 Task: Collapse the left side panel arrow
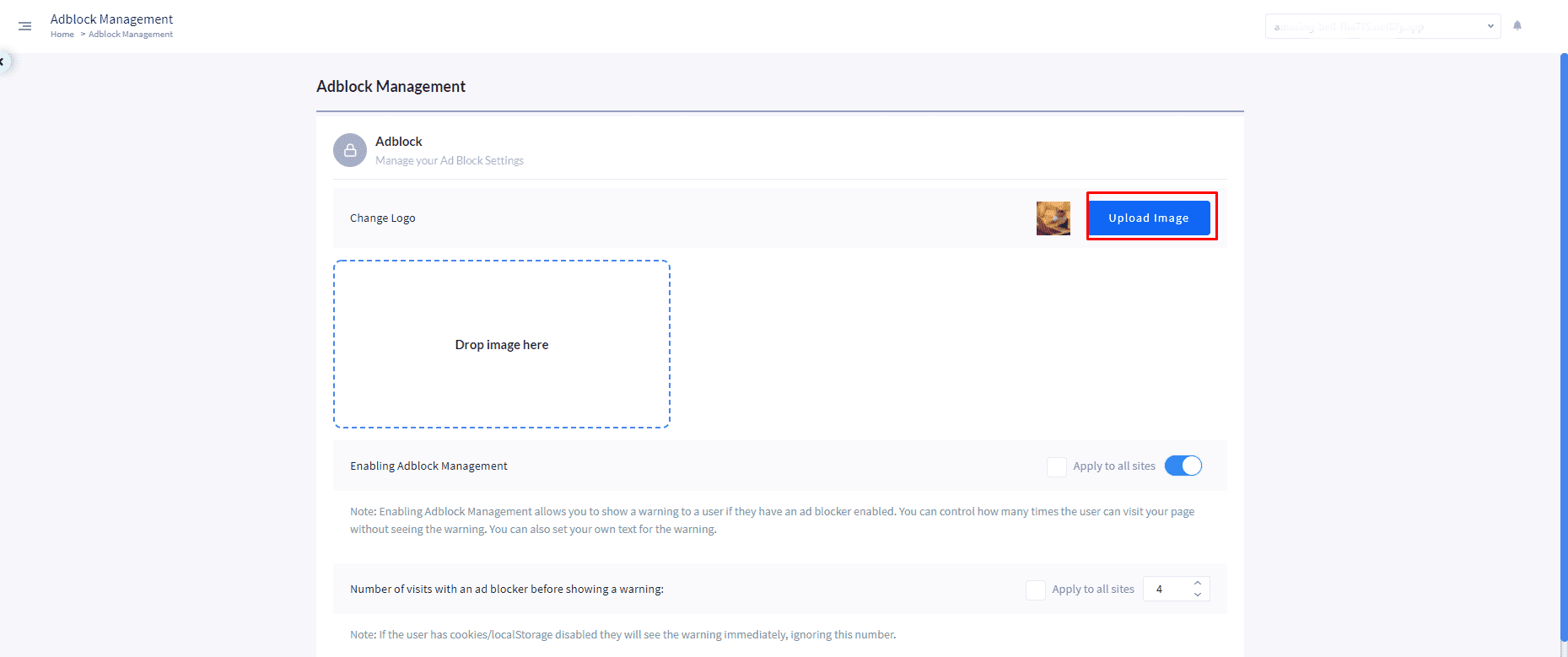3,62
